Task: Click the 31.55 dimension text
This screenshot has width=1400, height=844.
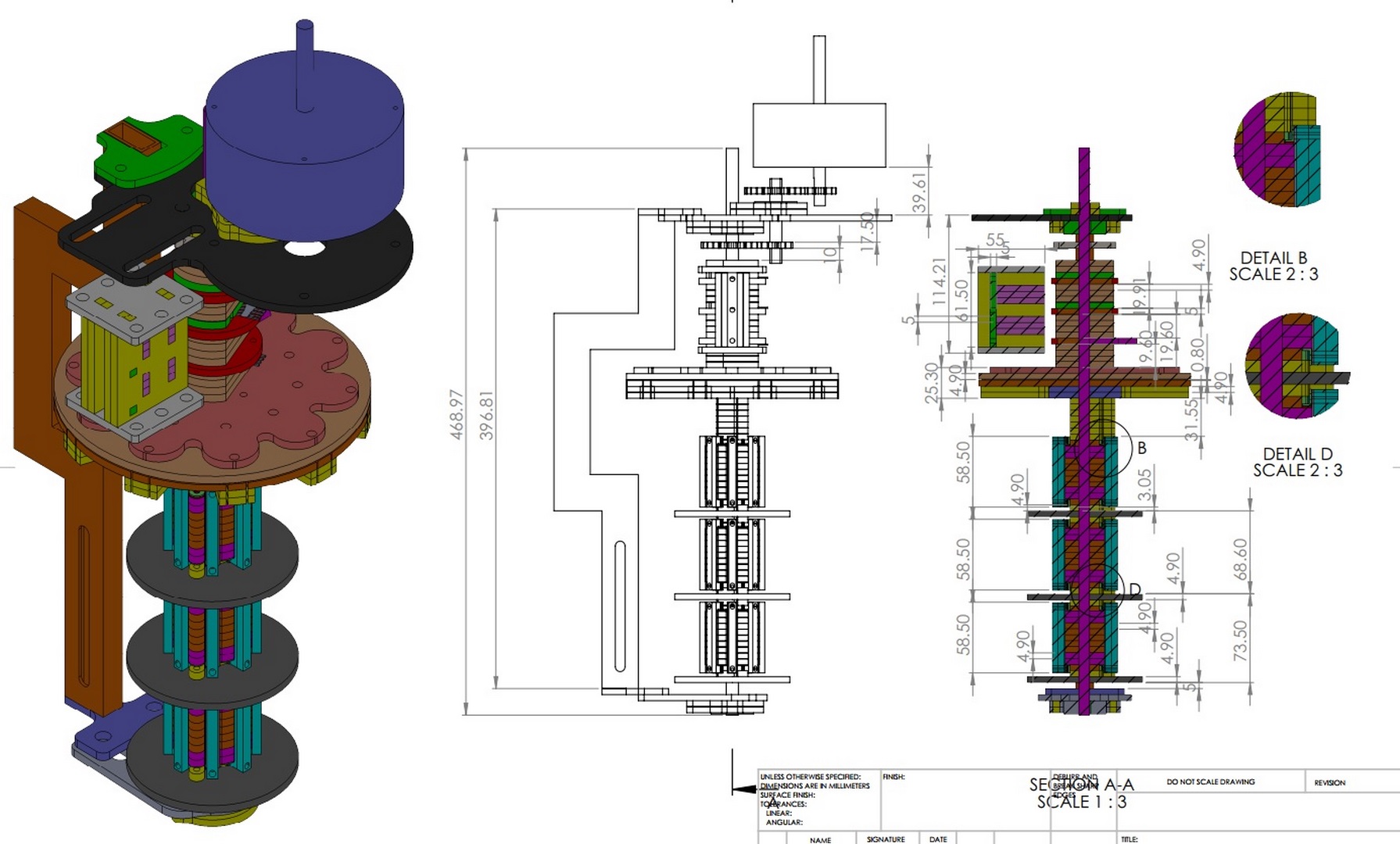Action: tap(1191, 420)
